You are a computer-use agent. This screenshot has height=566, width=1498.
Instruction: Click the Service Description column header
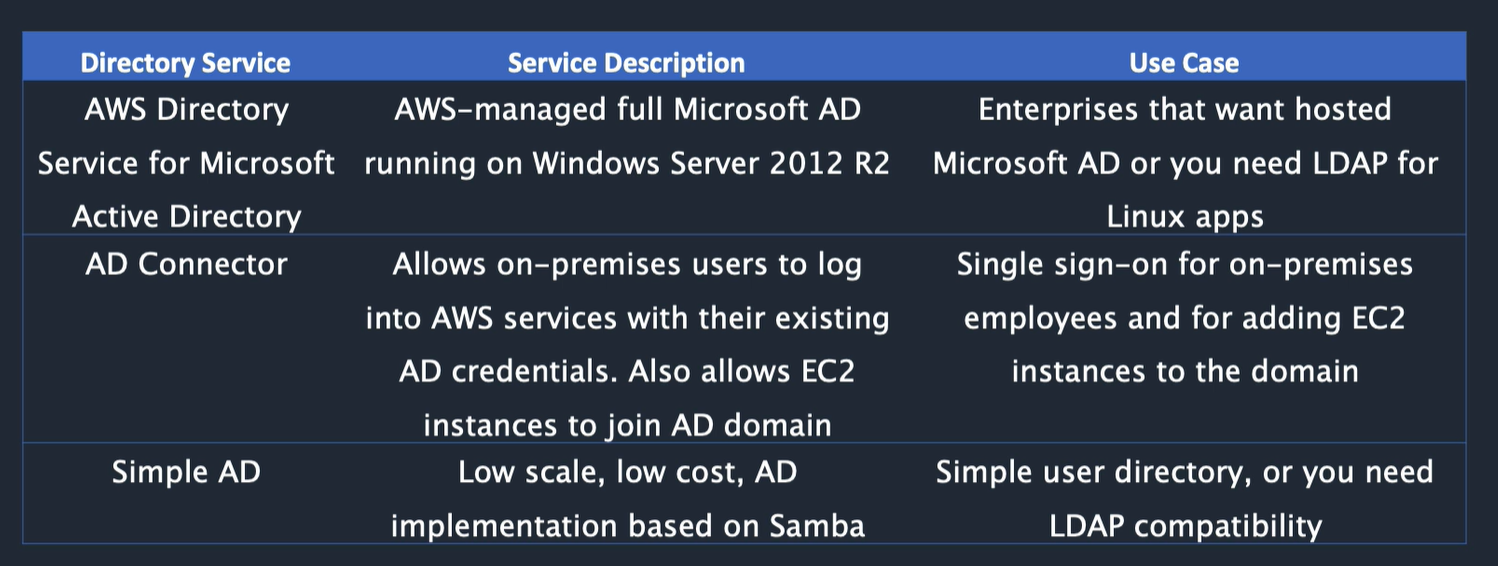click(x=626, y=63)
